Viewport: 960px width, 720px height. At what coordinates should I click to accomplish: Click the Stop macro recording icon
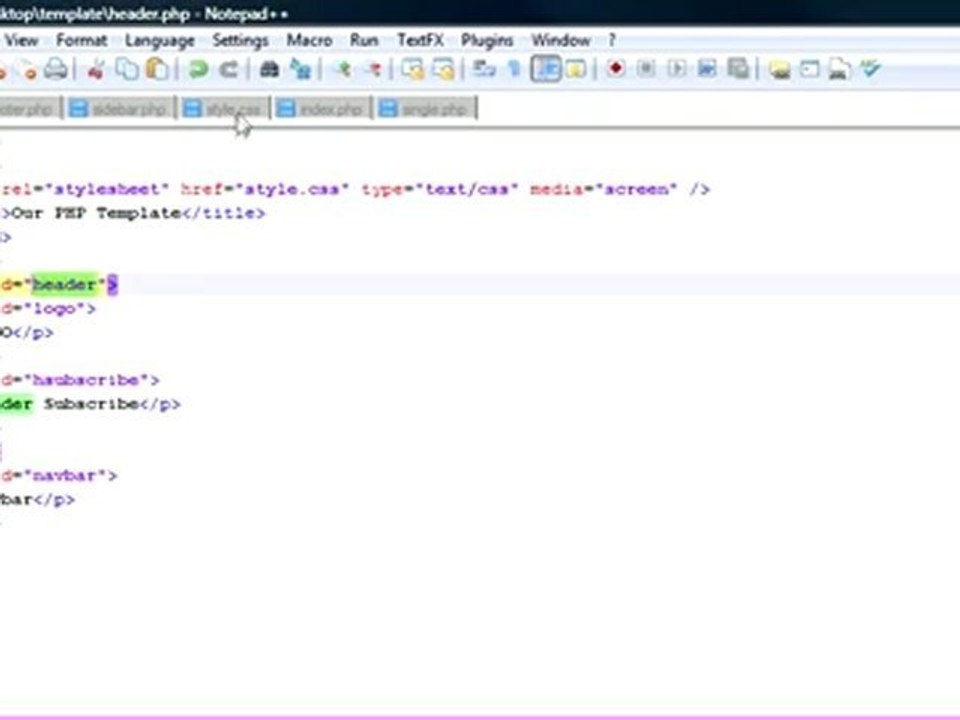(646, 69)
